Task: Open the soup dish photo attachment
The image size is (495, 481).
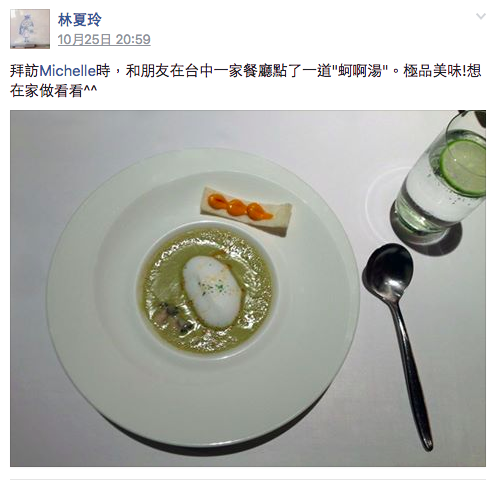Action: pos(248,288)
